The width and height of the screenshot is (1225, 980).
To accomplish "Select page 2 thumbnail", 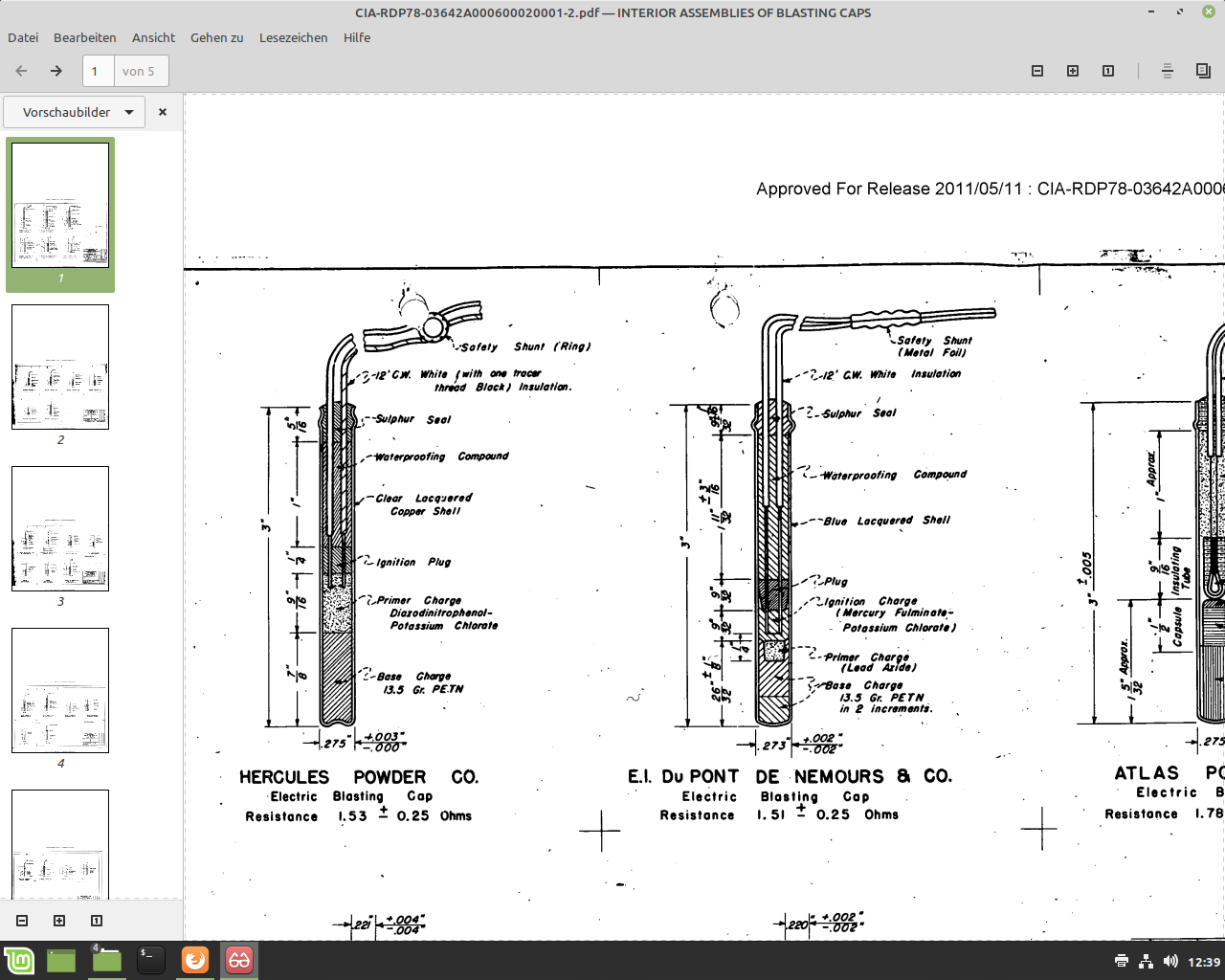I will (60, 367).
